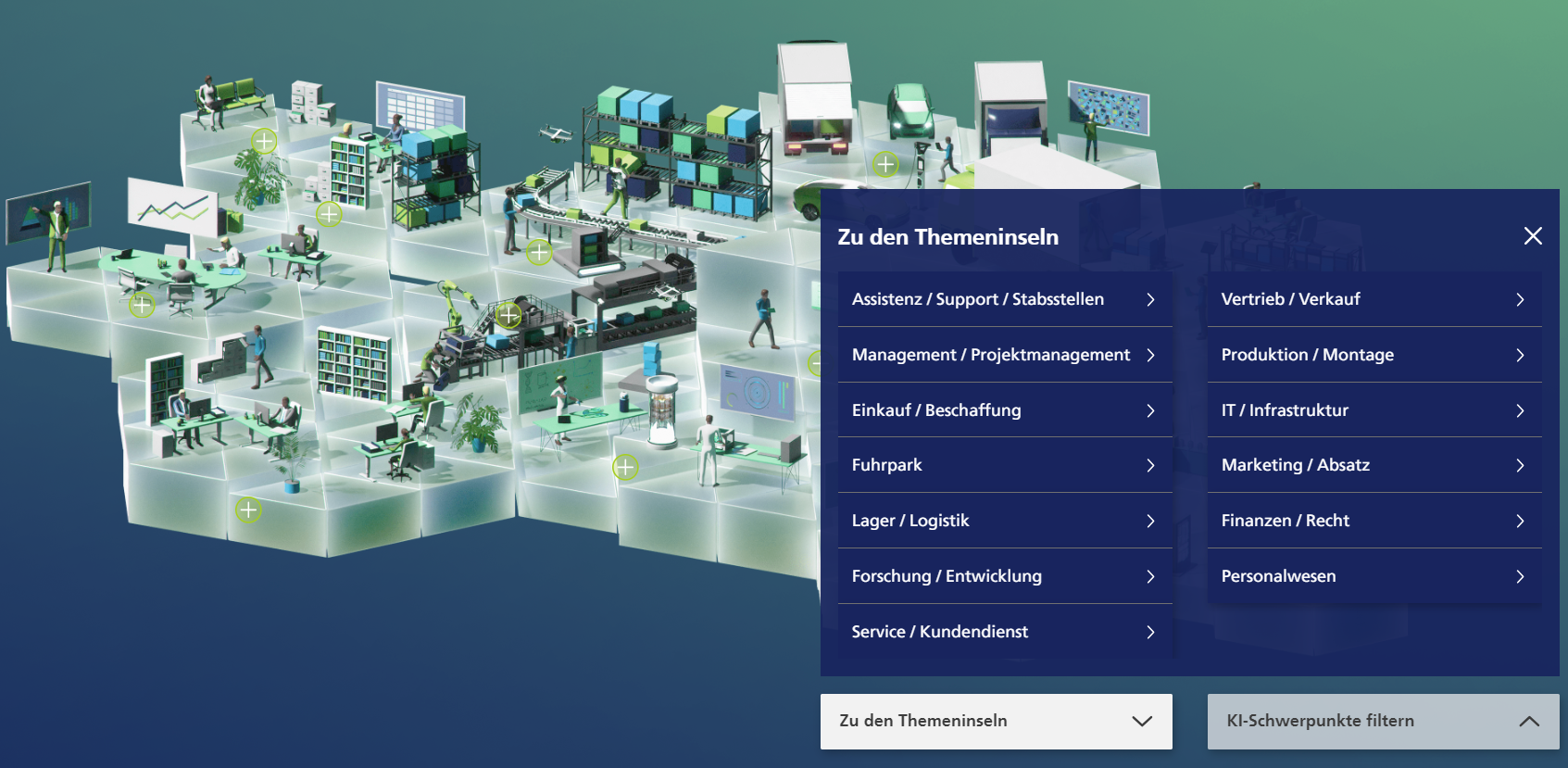Click plus hotspot on the bottom-left floor tile
Viewport: 1568px width, 768px height.
coord(248,510)
